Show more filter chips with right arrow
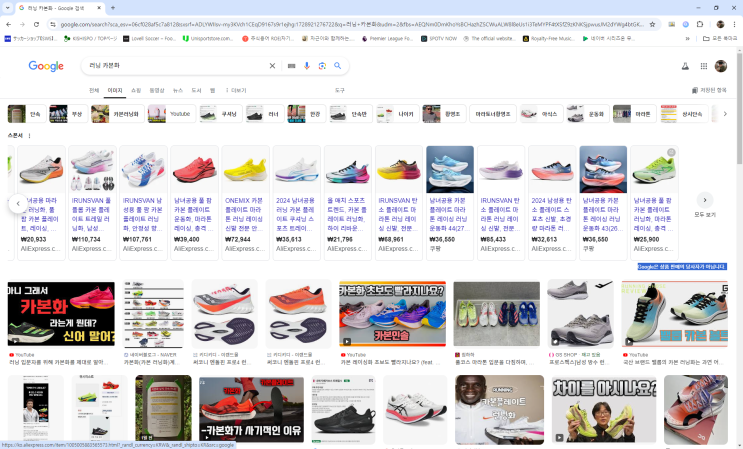This screenshot has height=449, width=743. [725, 114]
